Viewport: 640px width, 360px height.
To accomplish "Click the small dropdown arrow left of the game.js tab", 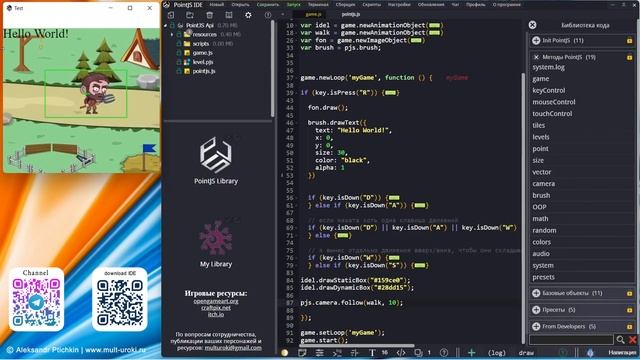I will click(282, 14).
